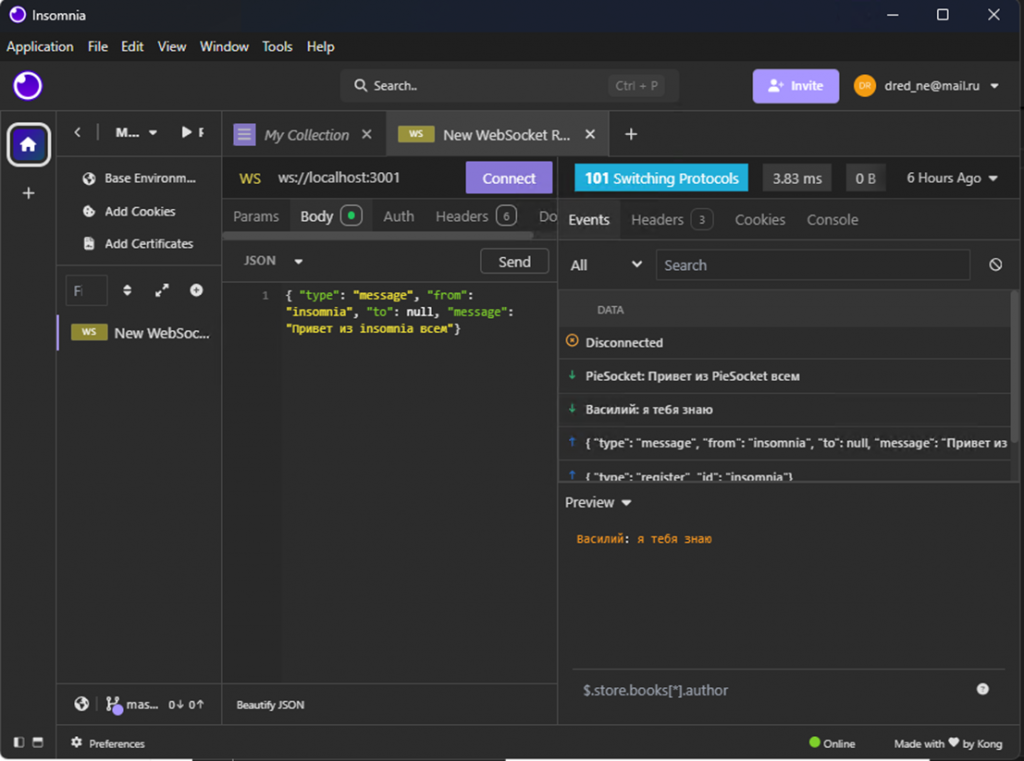The width and height of the screenshot is (1024, 761).
Task: Open the master git branch button
Action: [x=133, y=705]
